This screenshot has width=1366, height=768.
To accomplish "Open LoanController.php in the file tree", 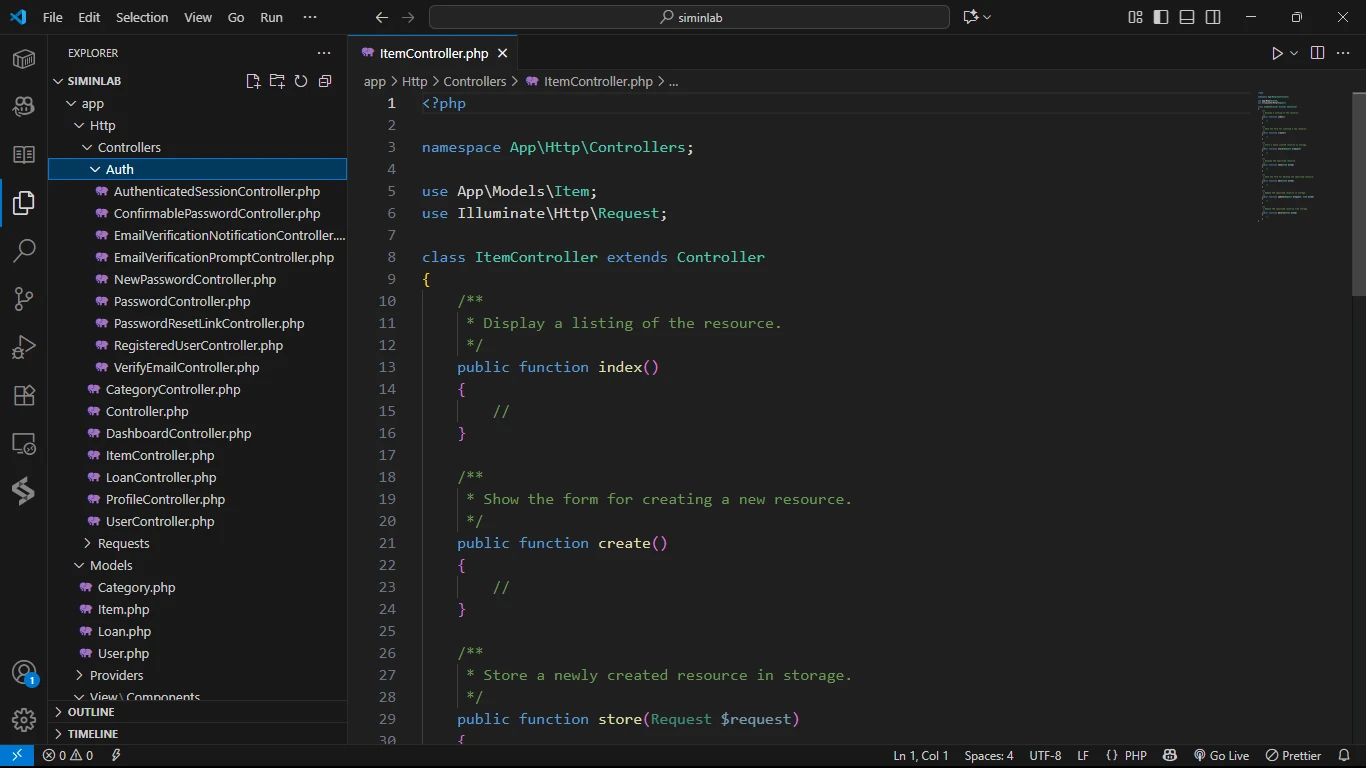I will tap(161, 477).
